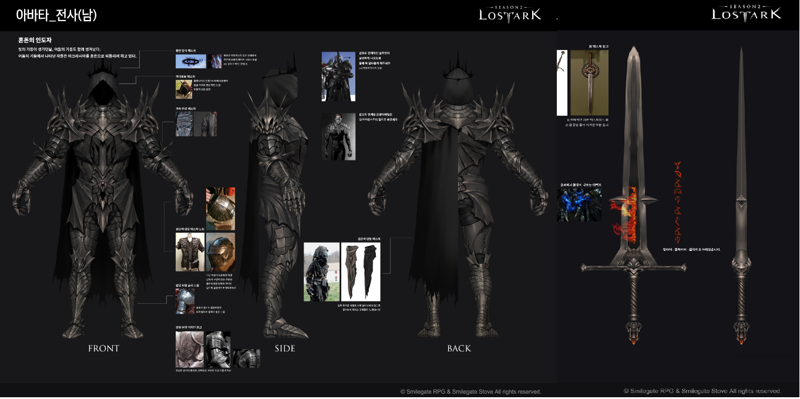Click the armored knight reference photo
This screenshot has height=399, width=800.
point(338,77)
